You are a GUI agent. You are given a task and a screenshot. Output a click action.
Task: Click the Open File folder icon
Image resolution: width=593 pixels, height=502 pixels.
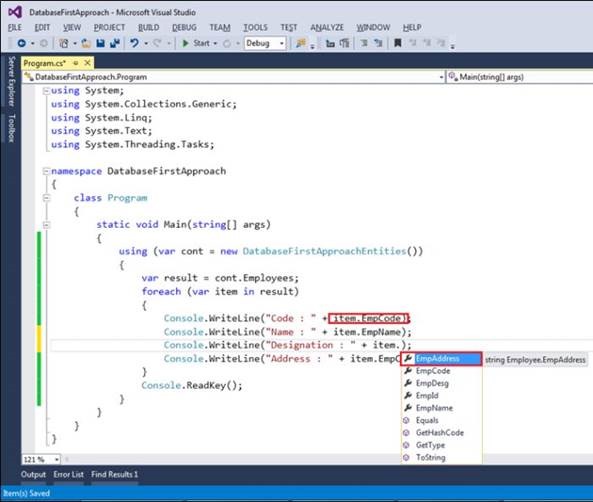pos(86,43)
